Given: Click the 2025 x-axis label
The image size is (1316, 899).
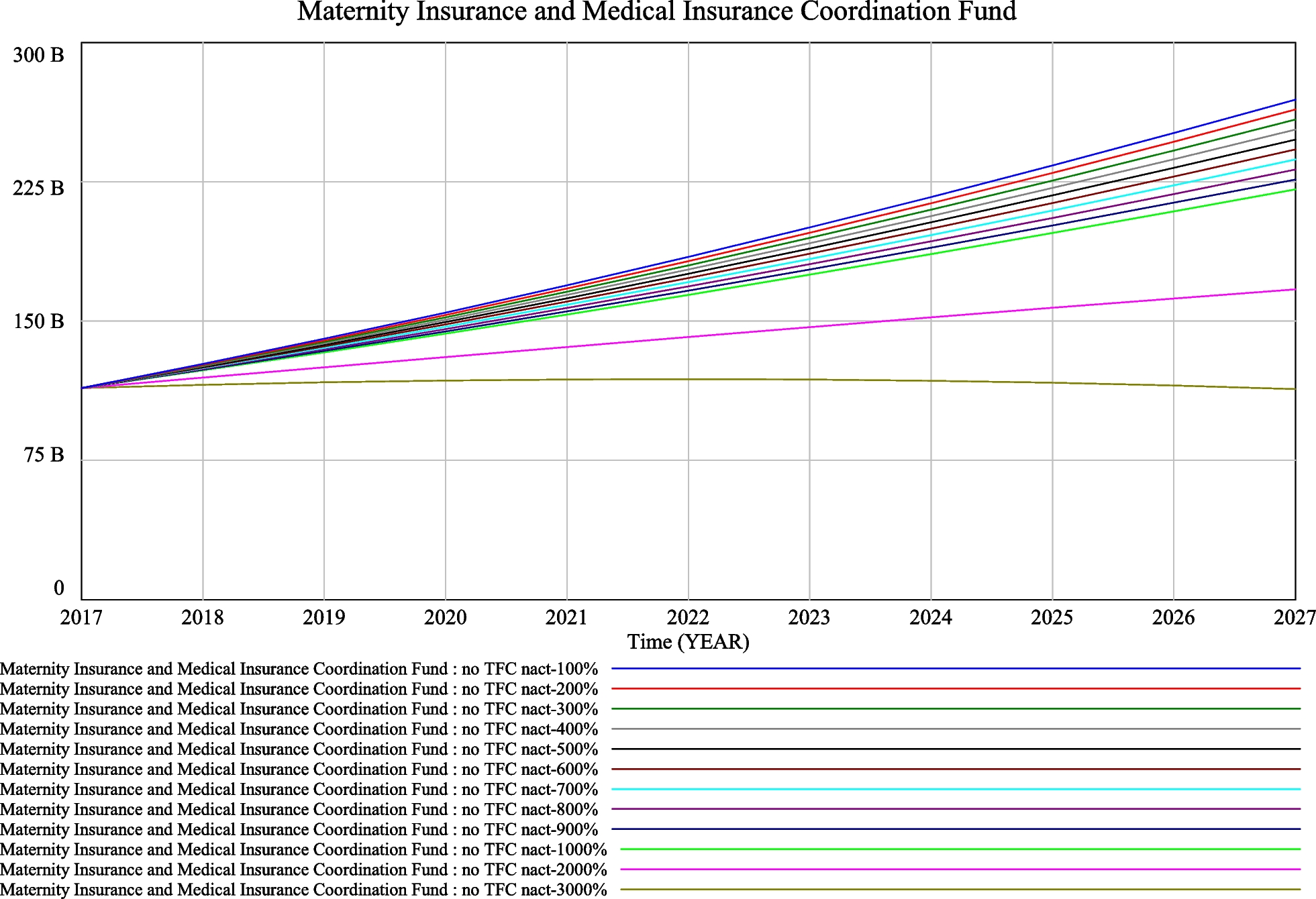Looking at the screenshot, I should [x=1052, y=617].
